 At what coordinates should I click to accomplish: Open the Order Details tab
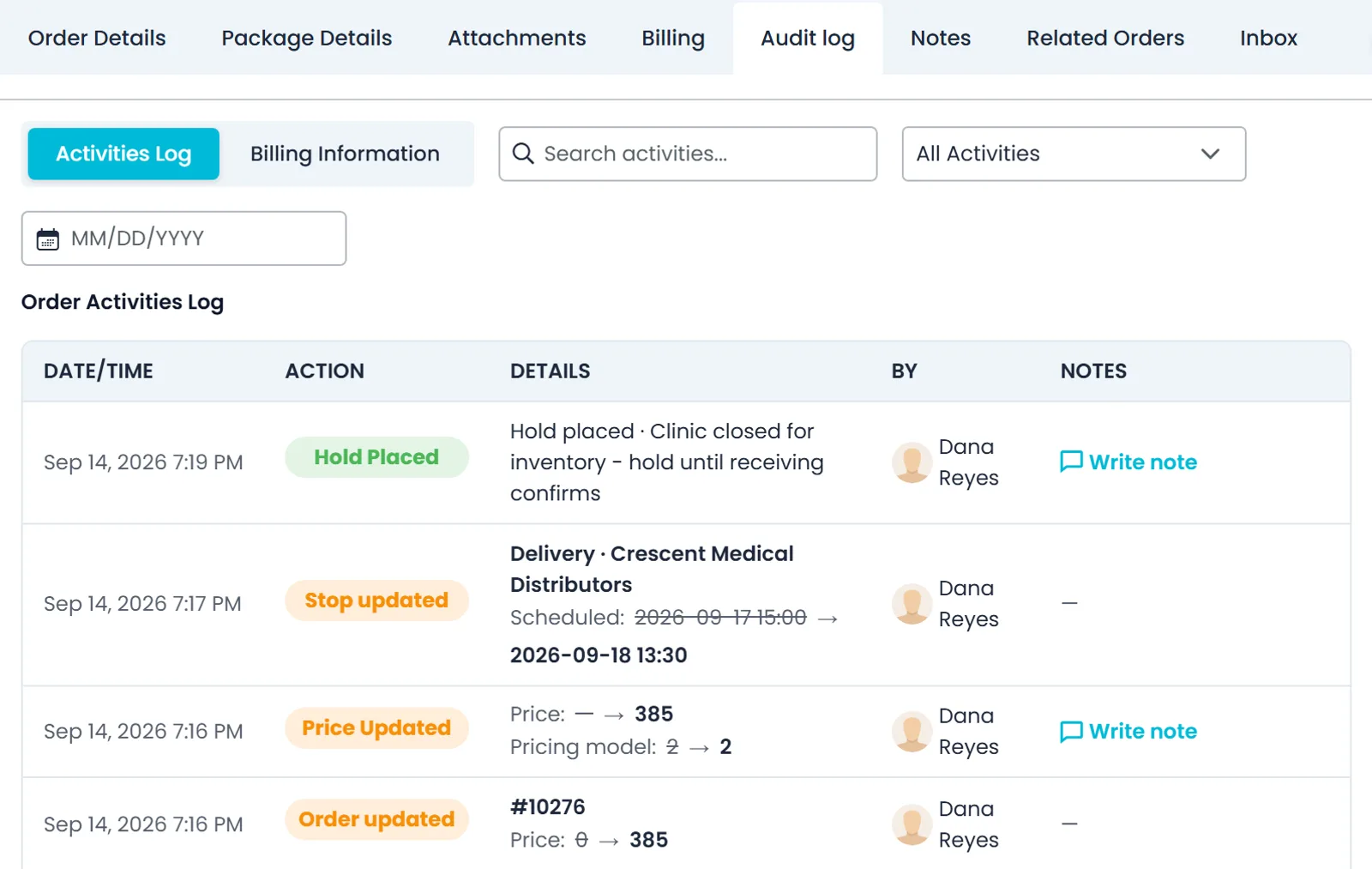97,38
